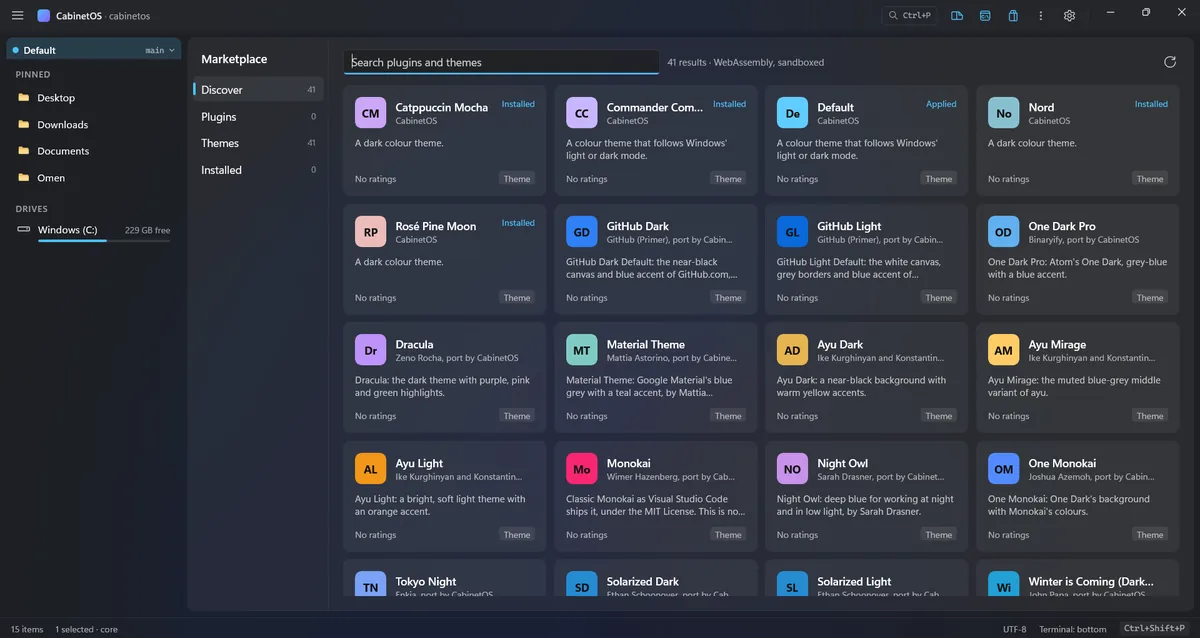Click the Nord theme No icon
Image resolution: width=1200 pixels, height=638 pixels.
tap(1004, 113)
